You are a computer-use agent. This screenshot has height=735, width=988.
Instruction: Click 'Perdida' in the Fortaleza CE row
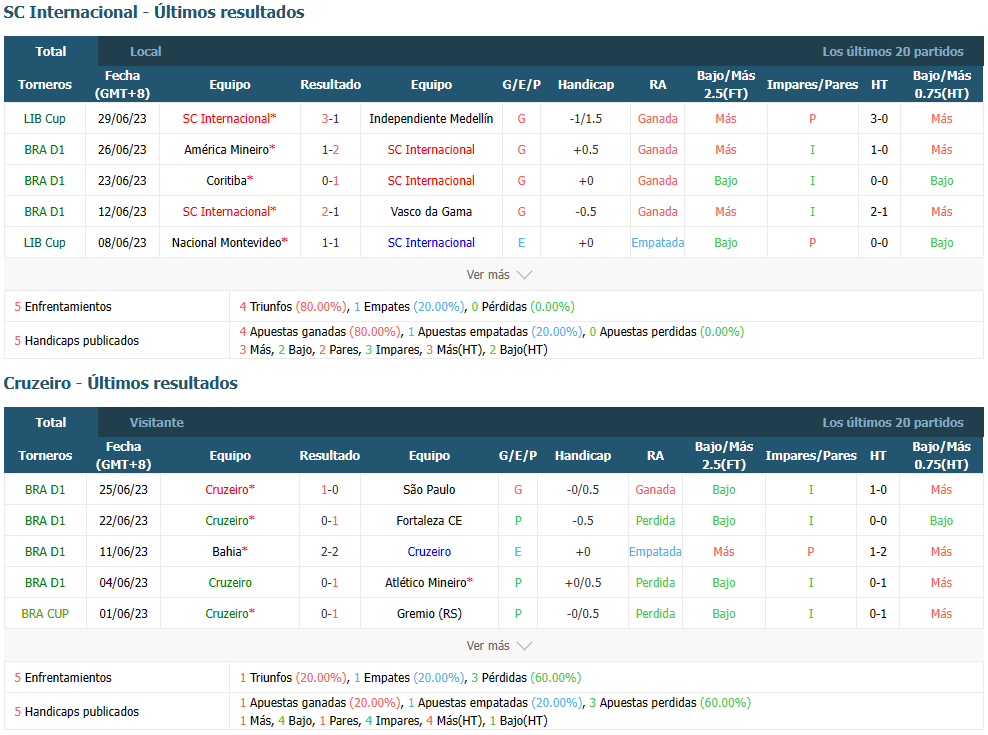[x=655, y=521]
